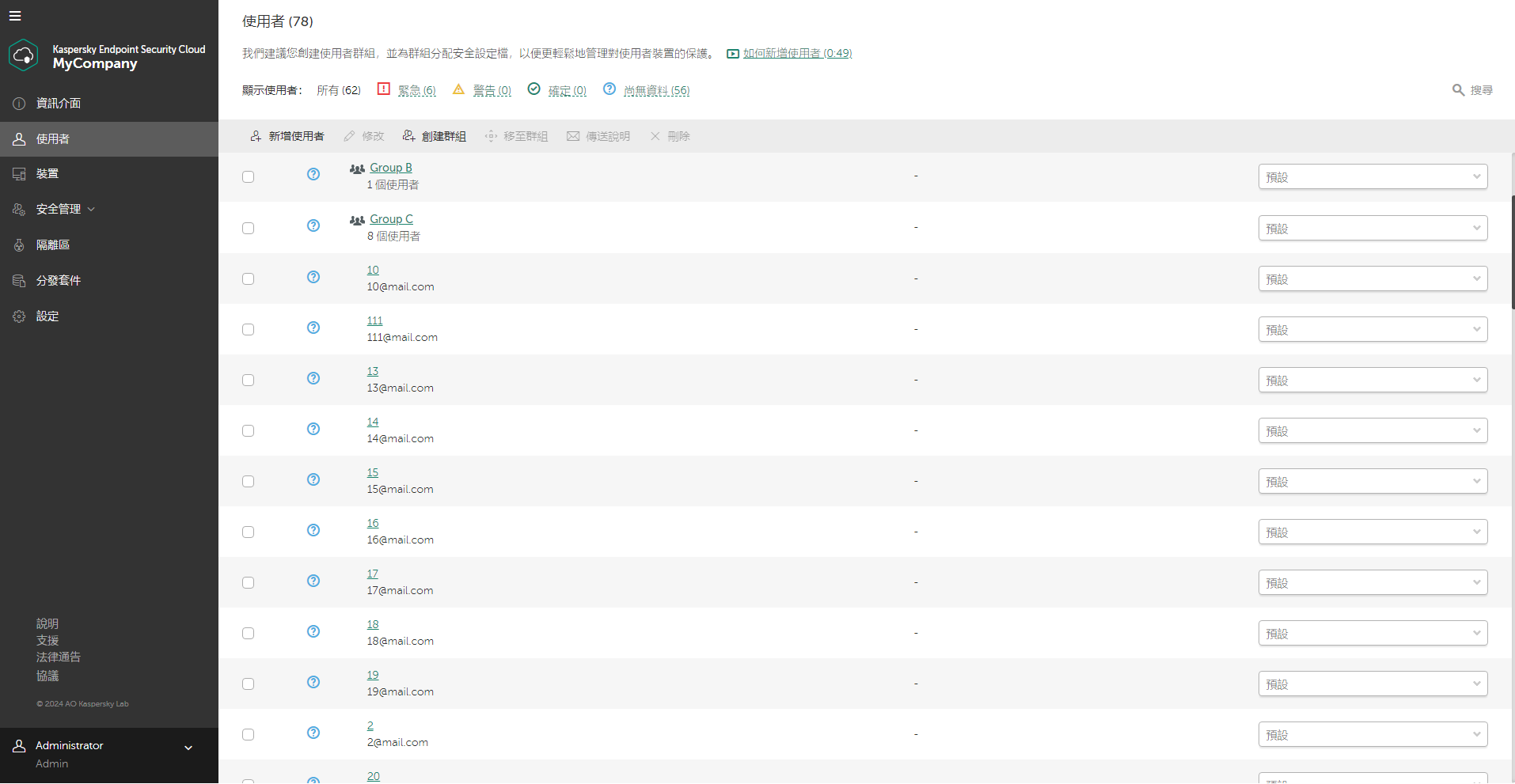Watch the 如何新增使用者 video link
Image resolution: width=1515 pixels, height=784 pixels.
[797, 53]
